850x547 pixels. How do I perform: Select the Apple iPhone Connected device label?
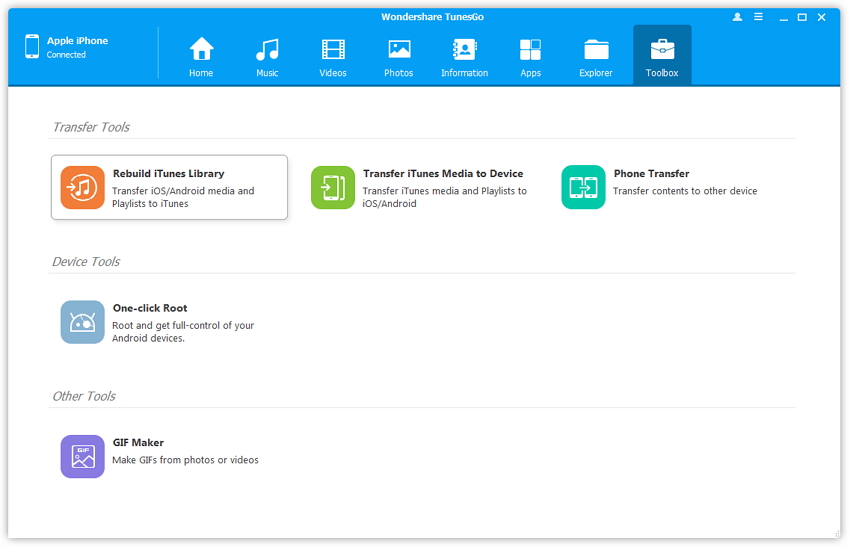[77, 47]
